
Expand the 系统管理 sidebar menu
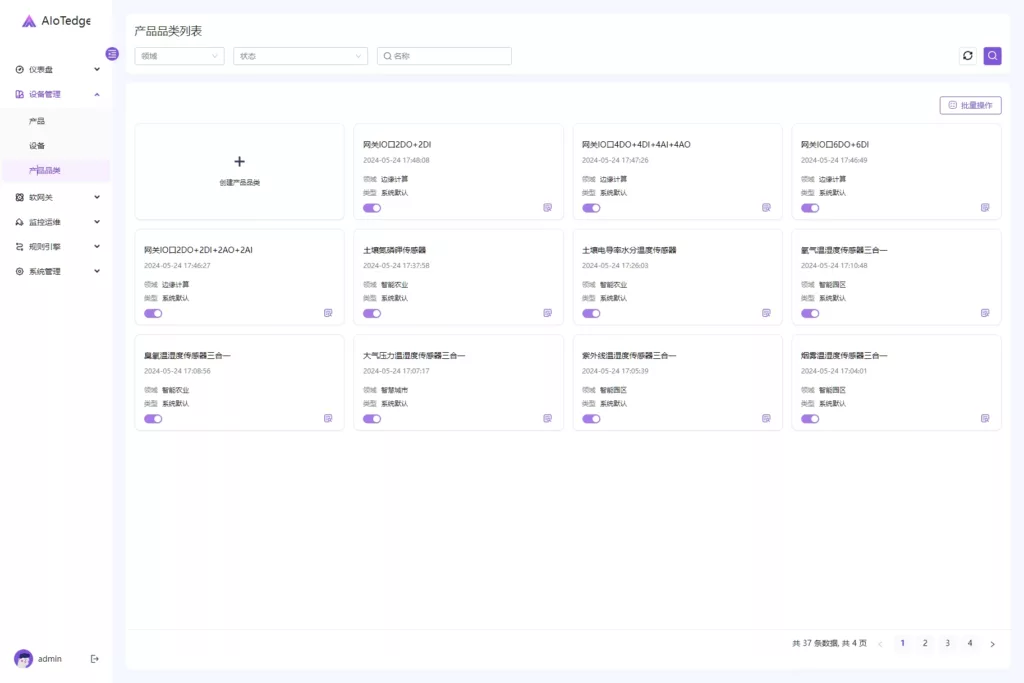[57, 271]
